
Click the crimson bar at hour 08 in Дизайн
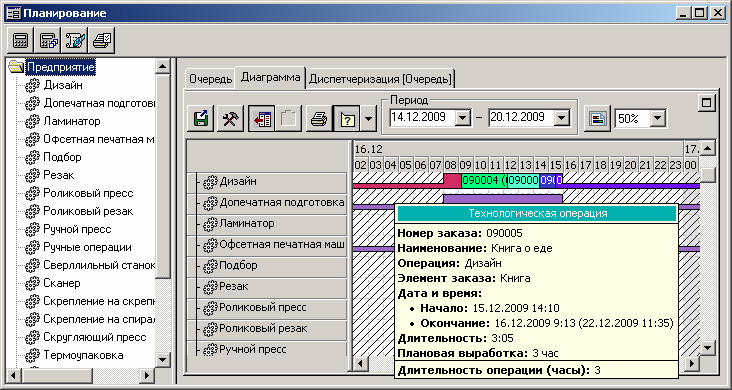[x=452, y=180]
